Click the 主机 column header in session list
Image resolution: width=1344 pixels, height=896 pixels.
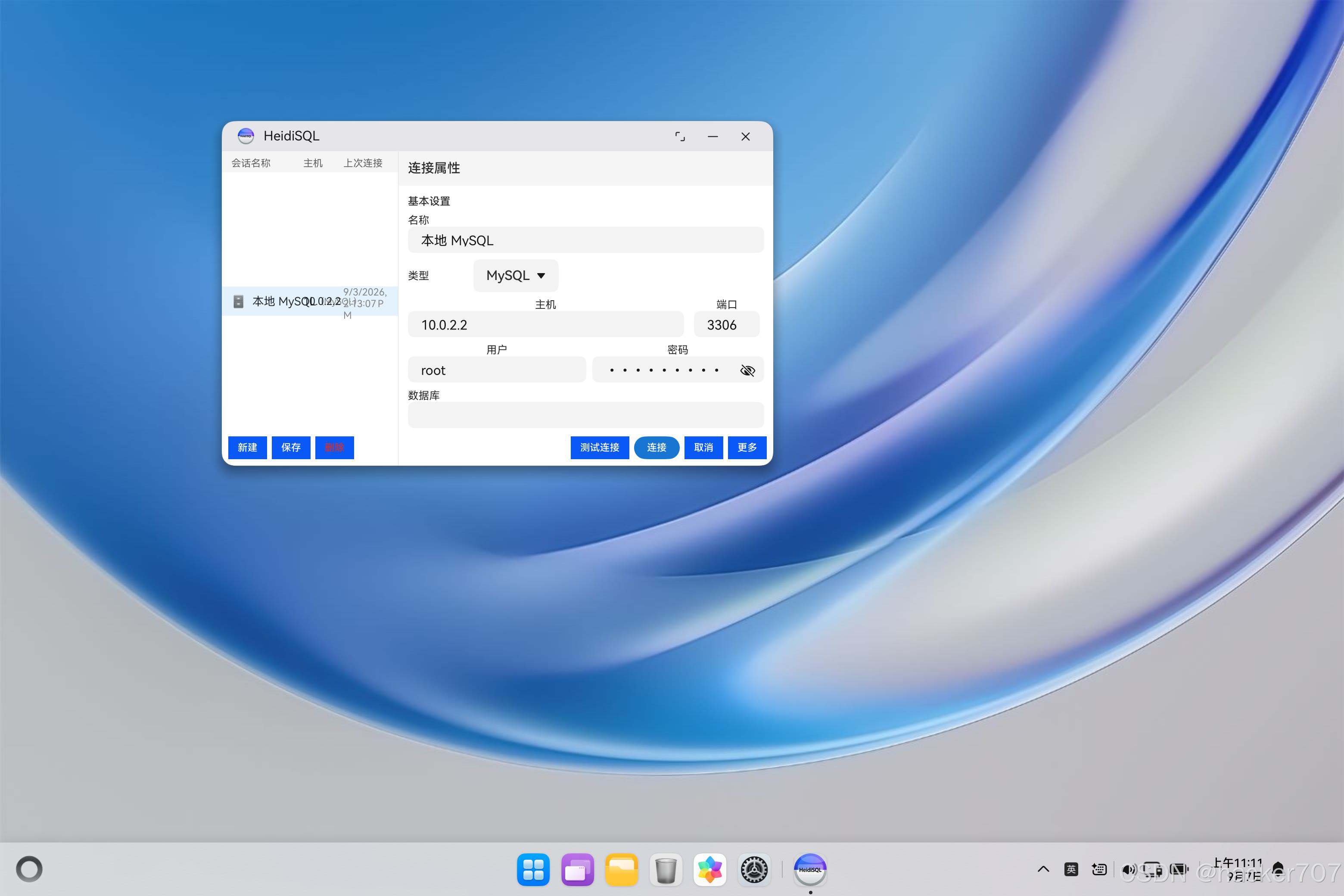[313, 163]
